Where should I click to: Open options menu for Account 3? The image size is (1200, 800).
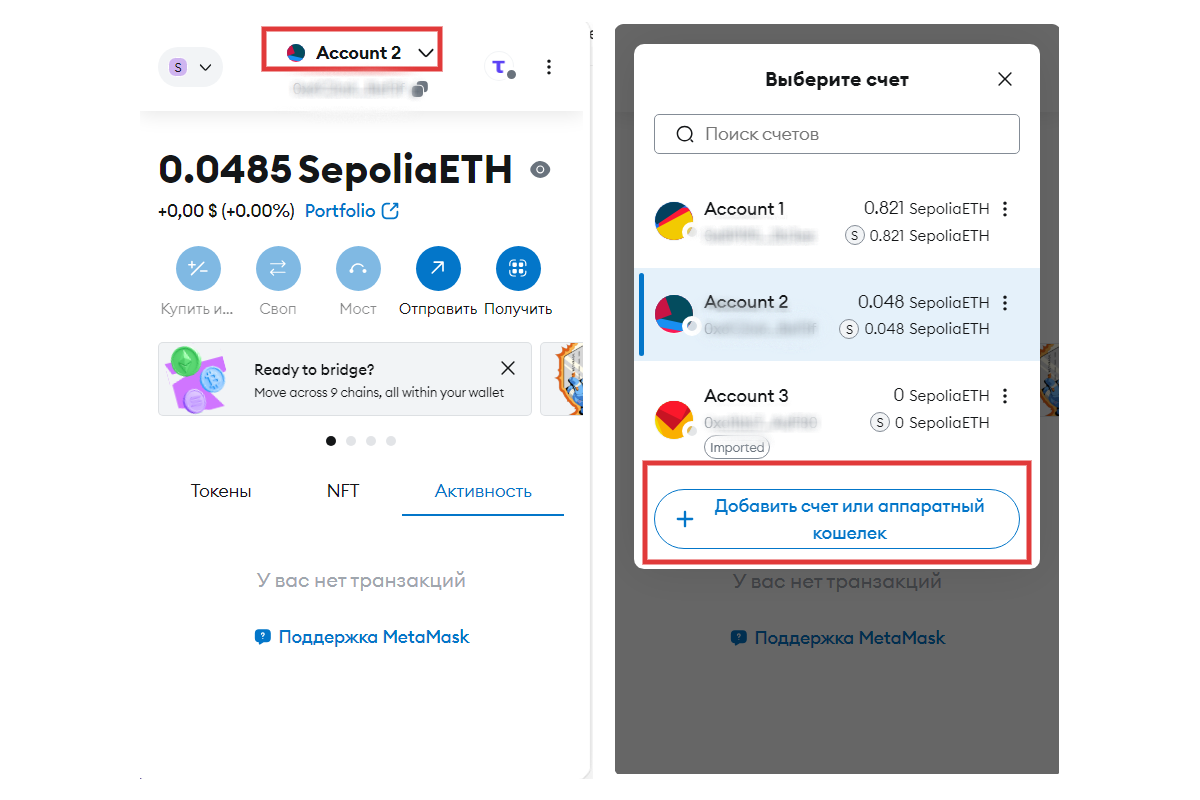pos(1005,395)
